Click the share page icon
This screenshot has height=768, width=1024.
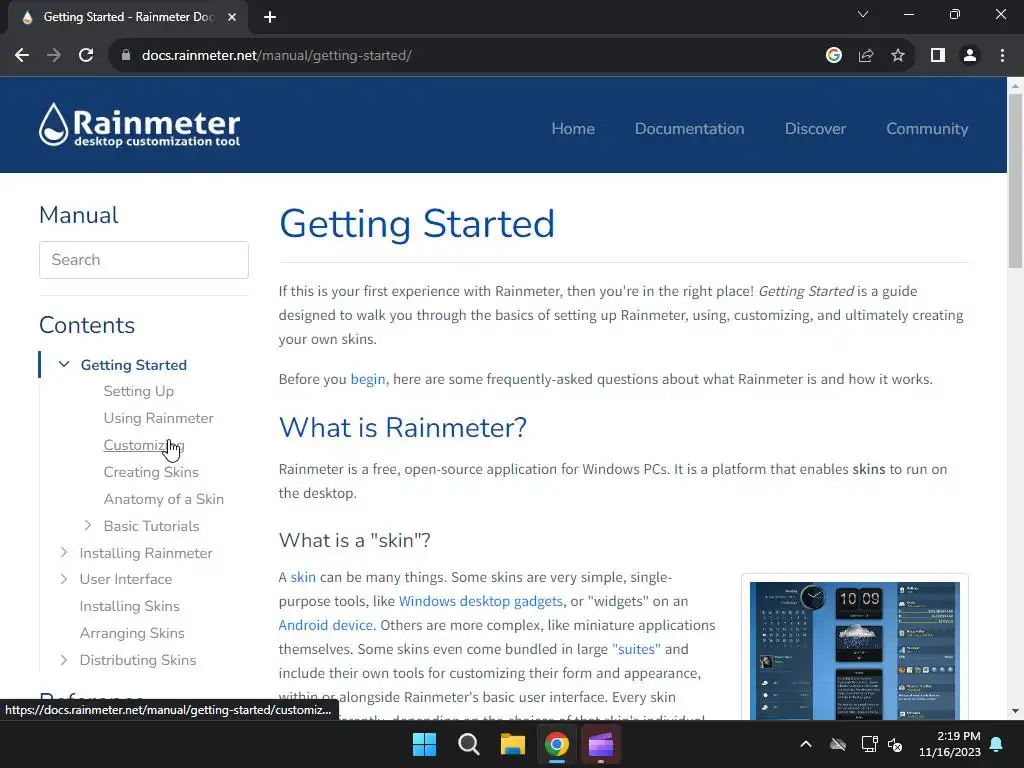[866, 56]
